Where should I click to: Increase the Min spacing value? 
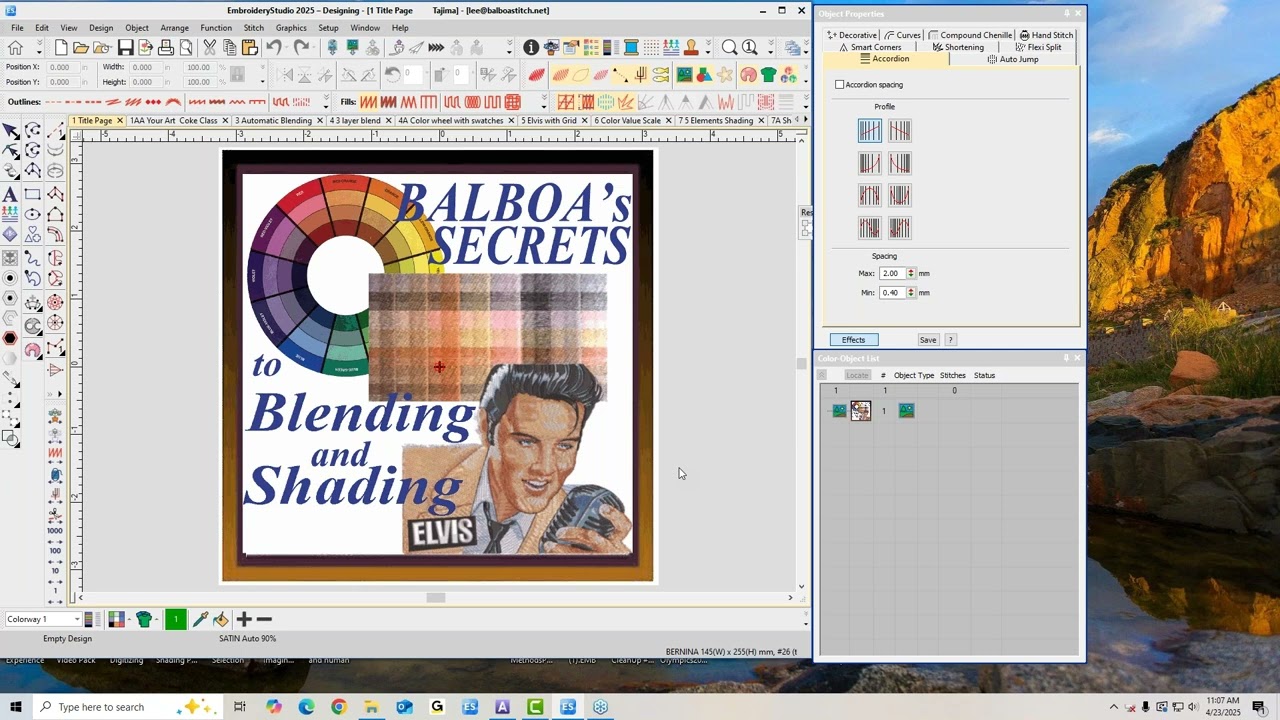pyautogui.click(x=911, y=290)
